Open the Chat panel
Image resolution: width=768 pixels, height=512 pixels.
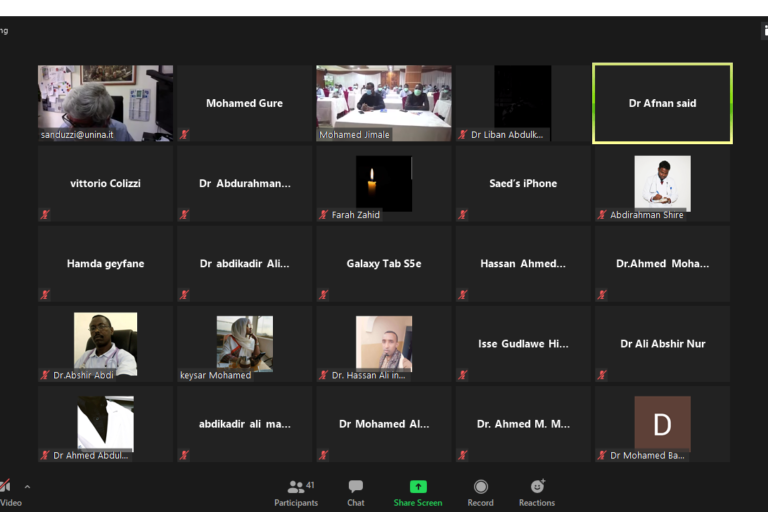point(356,491)
